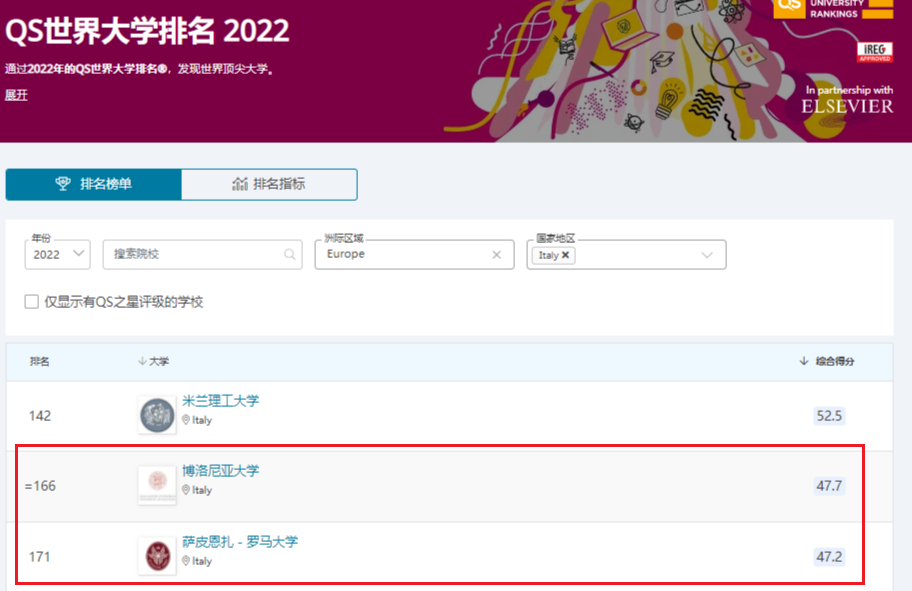The image size is (912, 591).
Task: Click the chart icon in 排名指标 tab
Action: 240,184
